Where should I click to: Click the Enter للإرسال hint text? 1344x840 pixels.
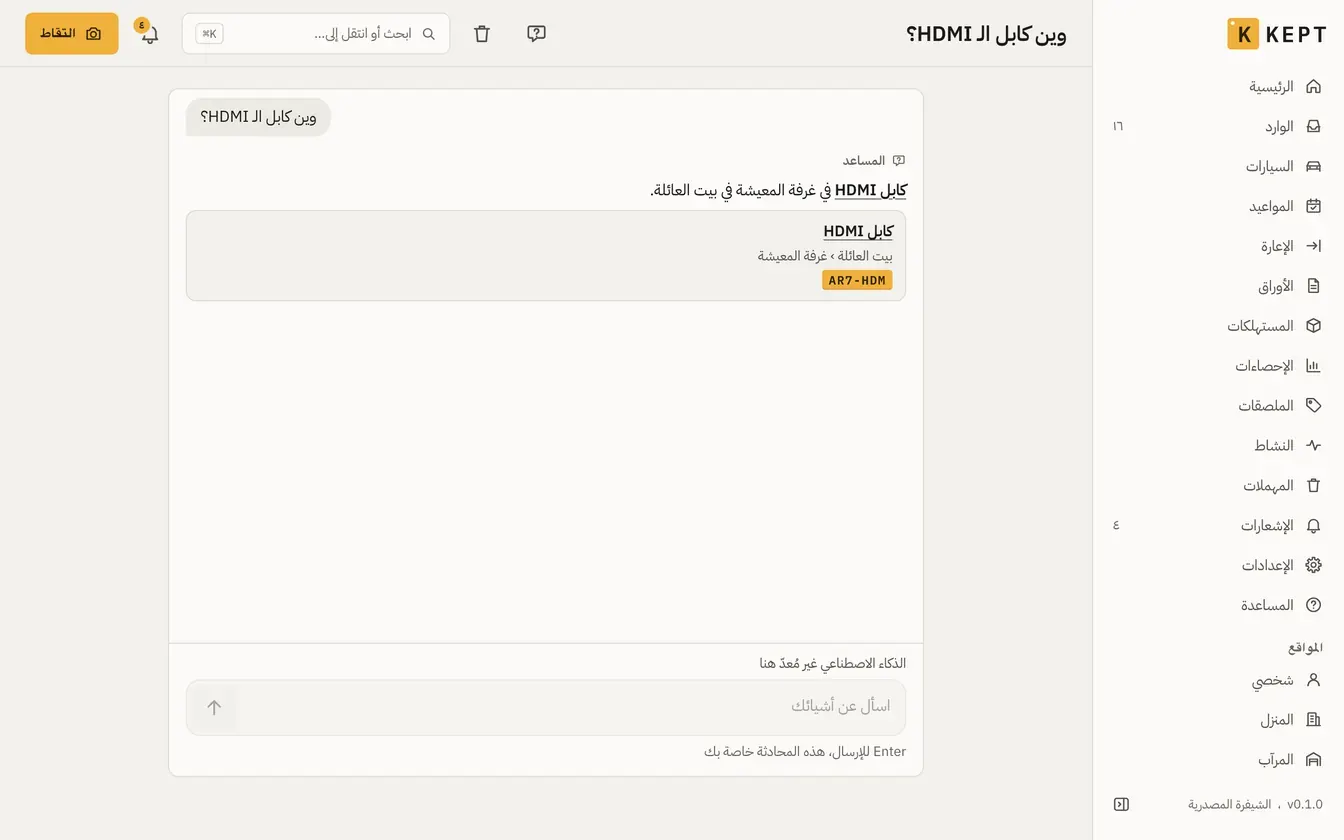(805, 752)
